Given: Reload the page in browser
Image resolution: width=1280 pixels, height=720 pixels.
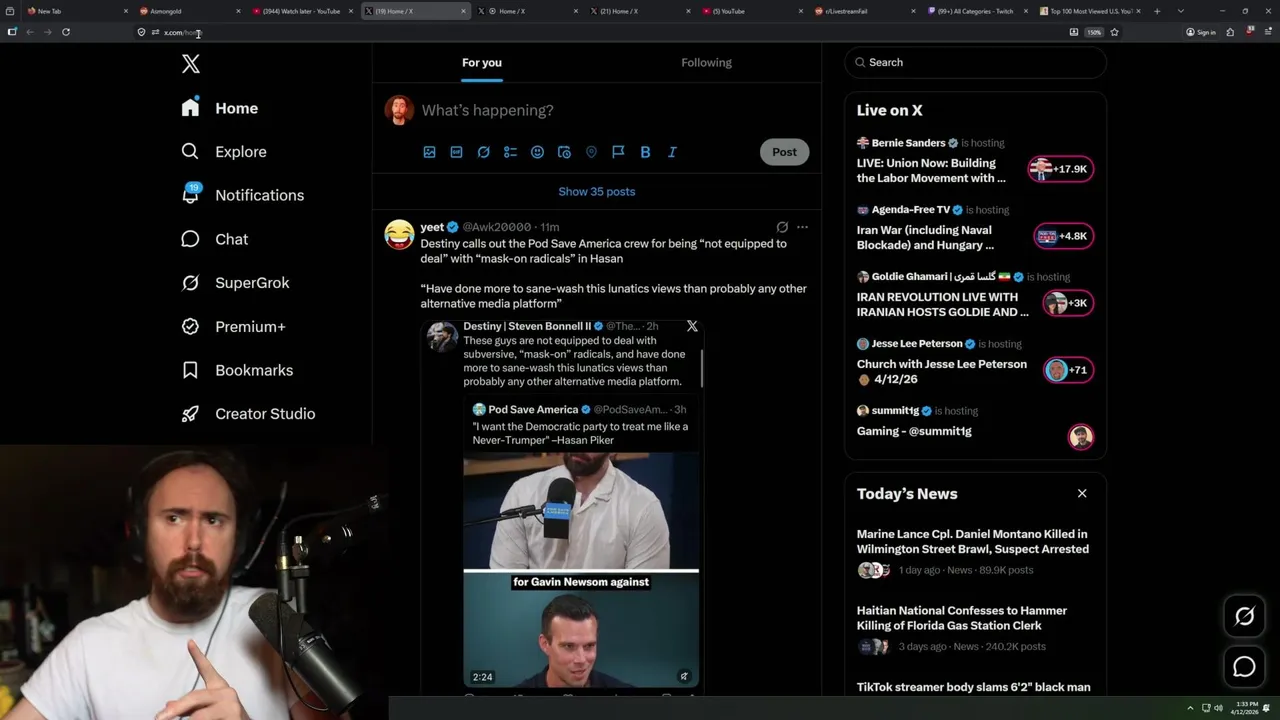Looking at the screenshot, I should tap(66, 32).
